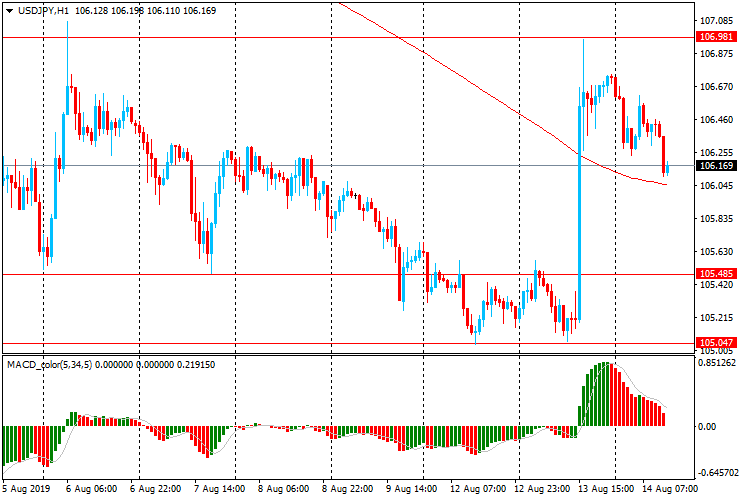The height and width of the screenshot is (500, 740).
Task: Click the 0.851262 MACD scale value
Action: point(717,363)
